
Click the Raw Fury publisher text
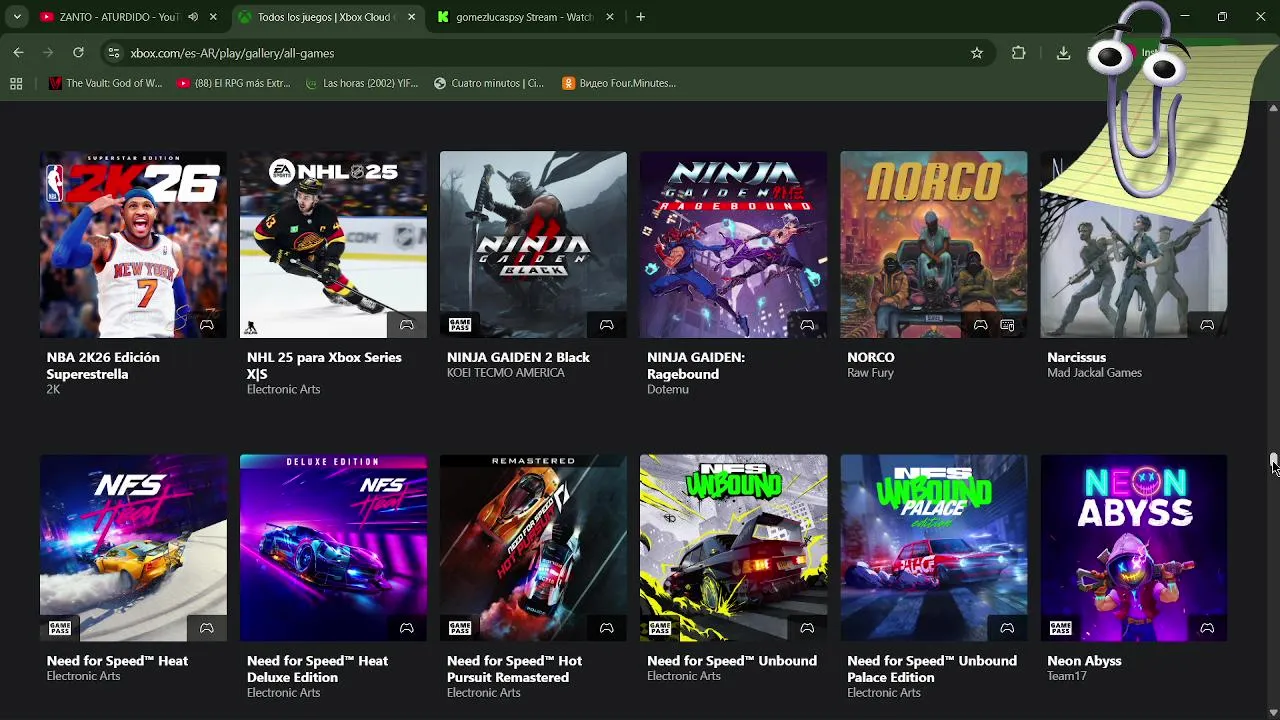[x=870, y=373]
